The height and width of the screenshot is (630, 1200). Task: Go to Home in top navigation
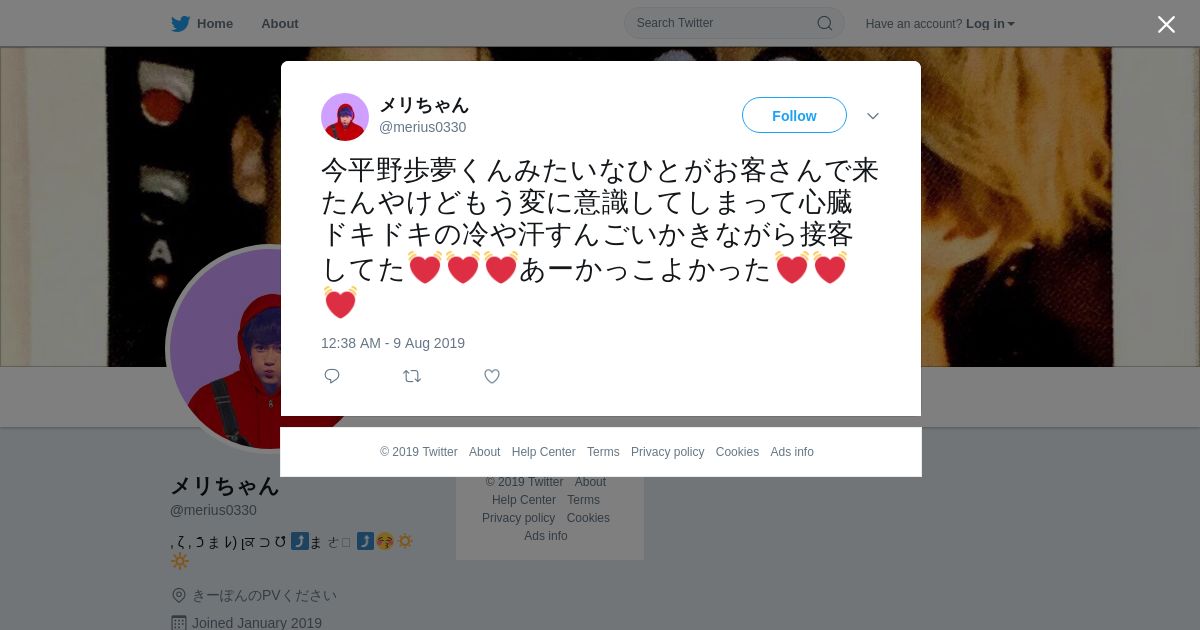coord(215,24)
